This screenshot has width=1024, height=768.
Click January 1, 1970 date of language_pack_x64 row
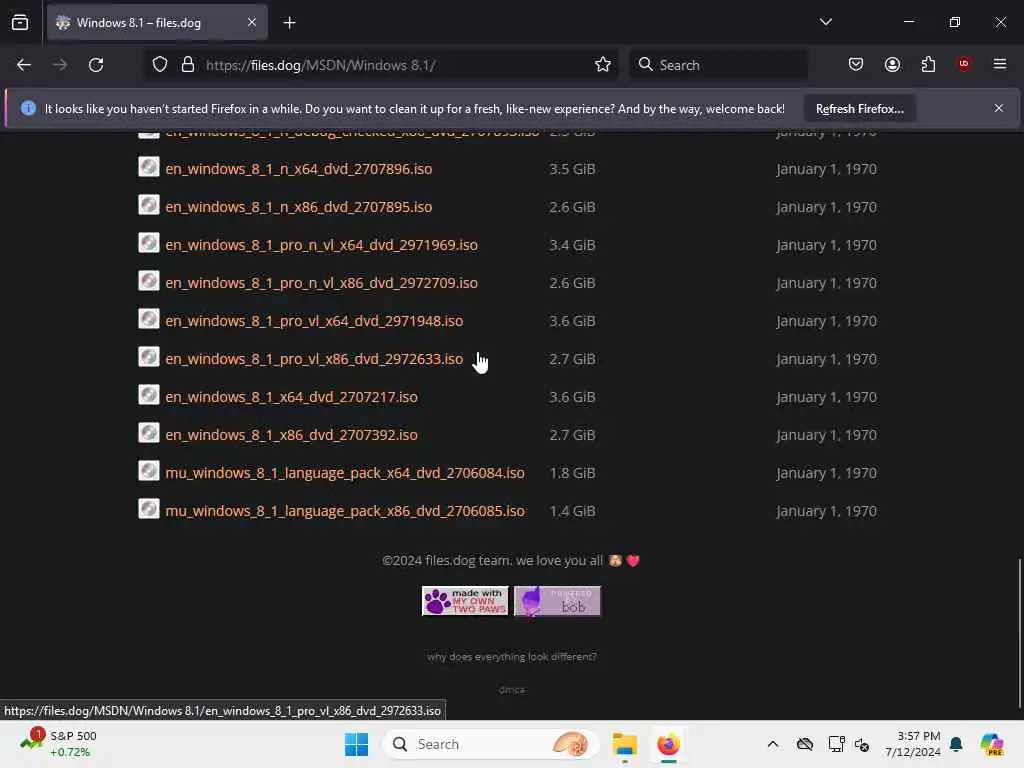(x=826, y=473)
